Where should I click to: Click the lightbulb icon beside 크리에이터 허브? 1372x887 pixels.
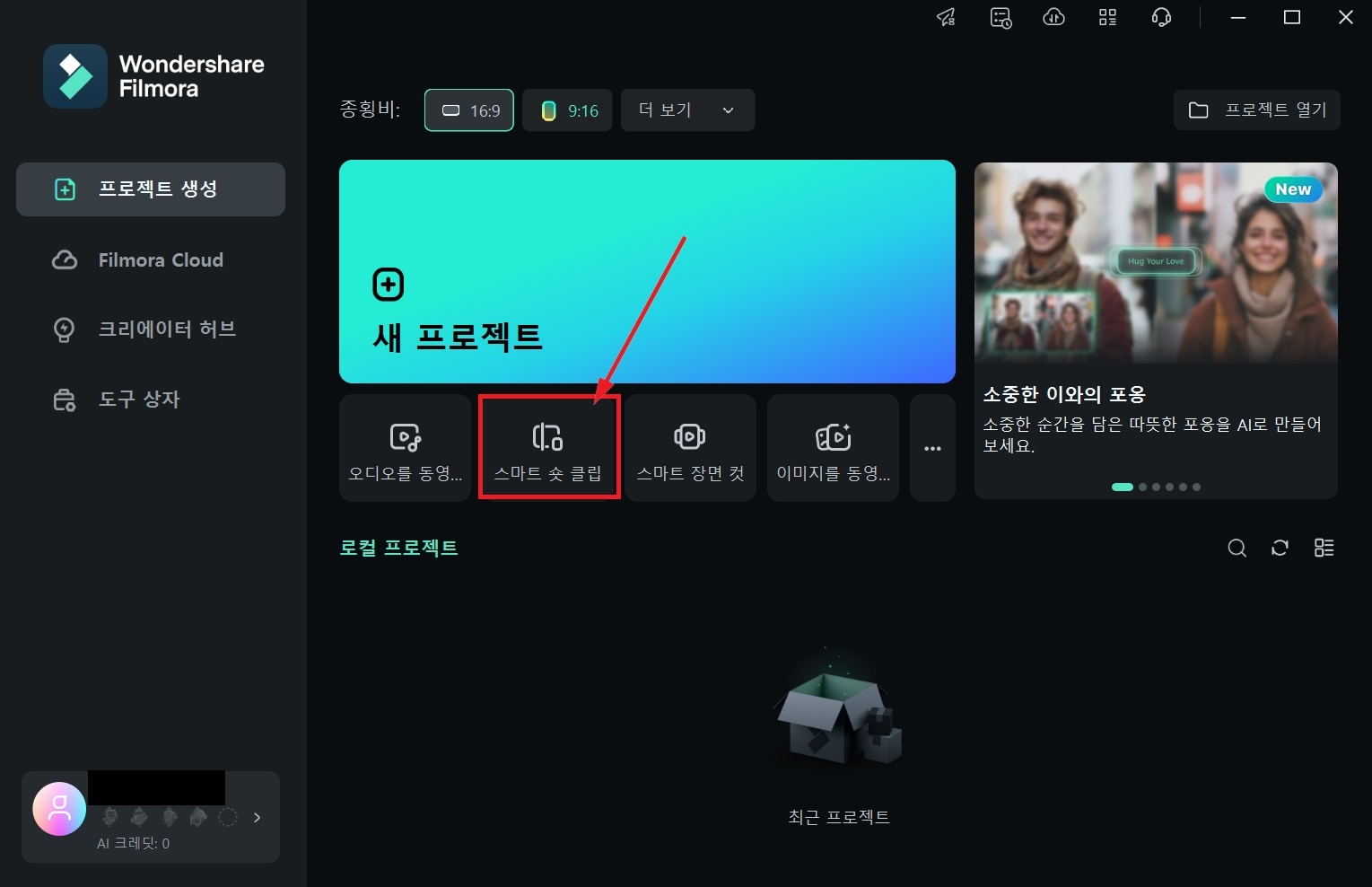pos(65,329)
